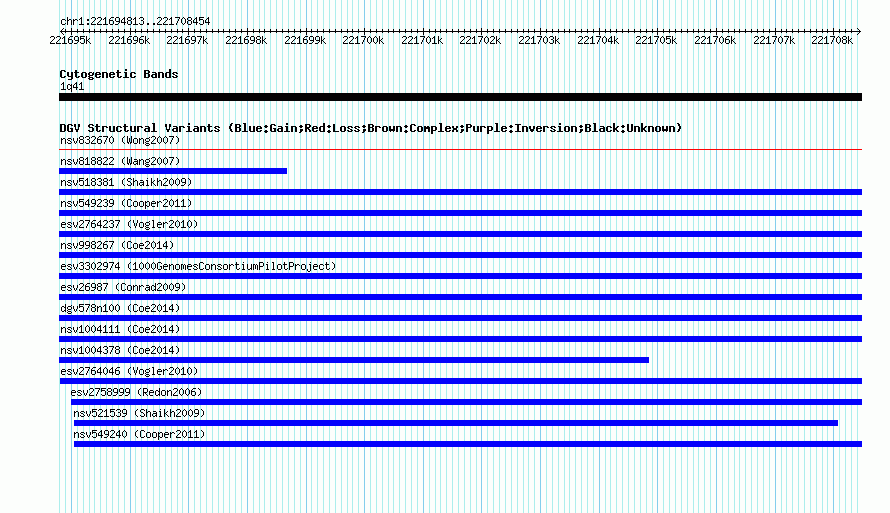Click the nsv549240 (Cooper2011) label
The image size is (890, 513).
(x=139, y=434)
